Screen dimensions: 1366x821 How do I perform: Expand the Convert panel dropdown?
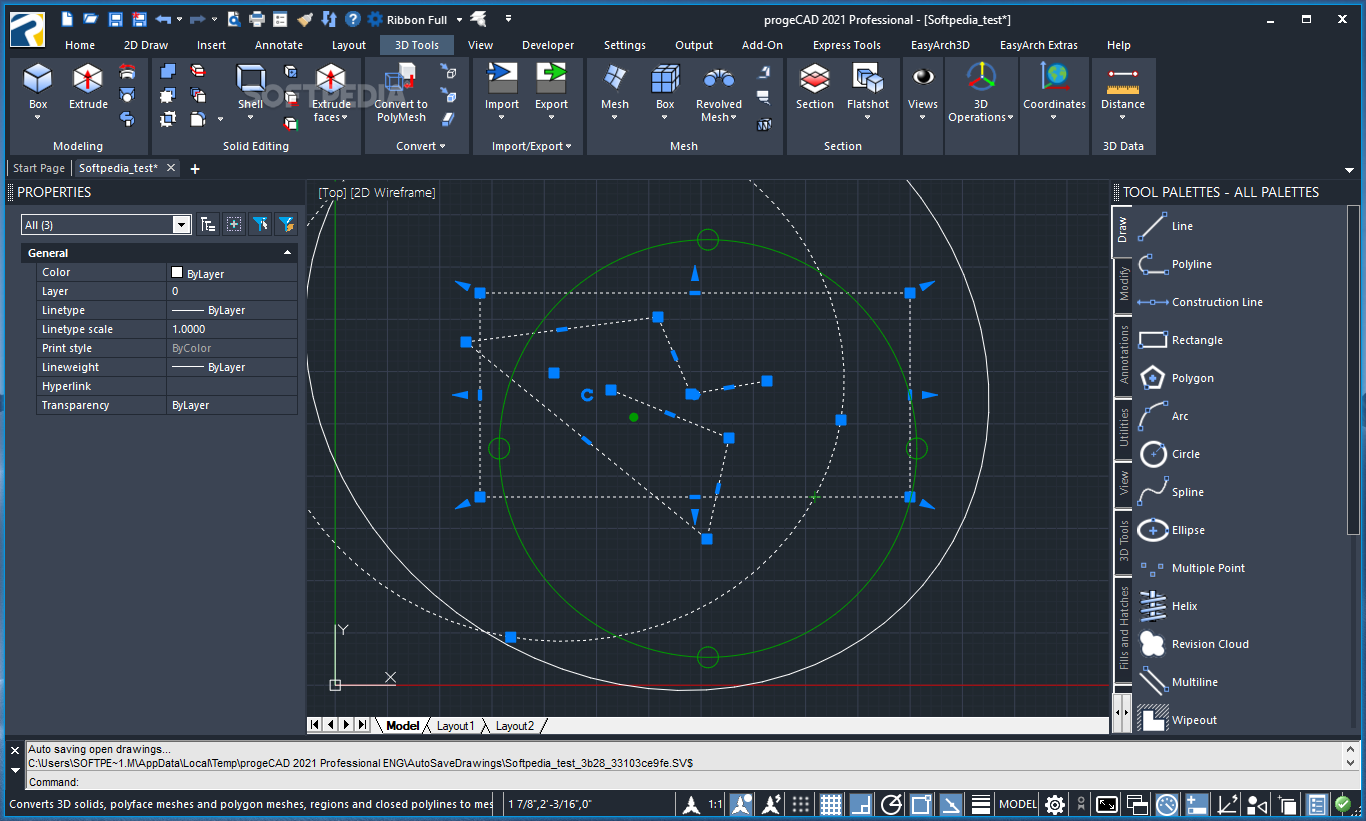(x=421, y=146)
